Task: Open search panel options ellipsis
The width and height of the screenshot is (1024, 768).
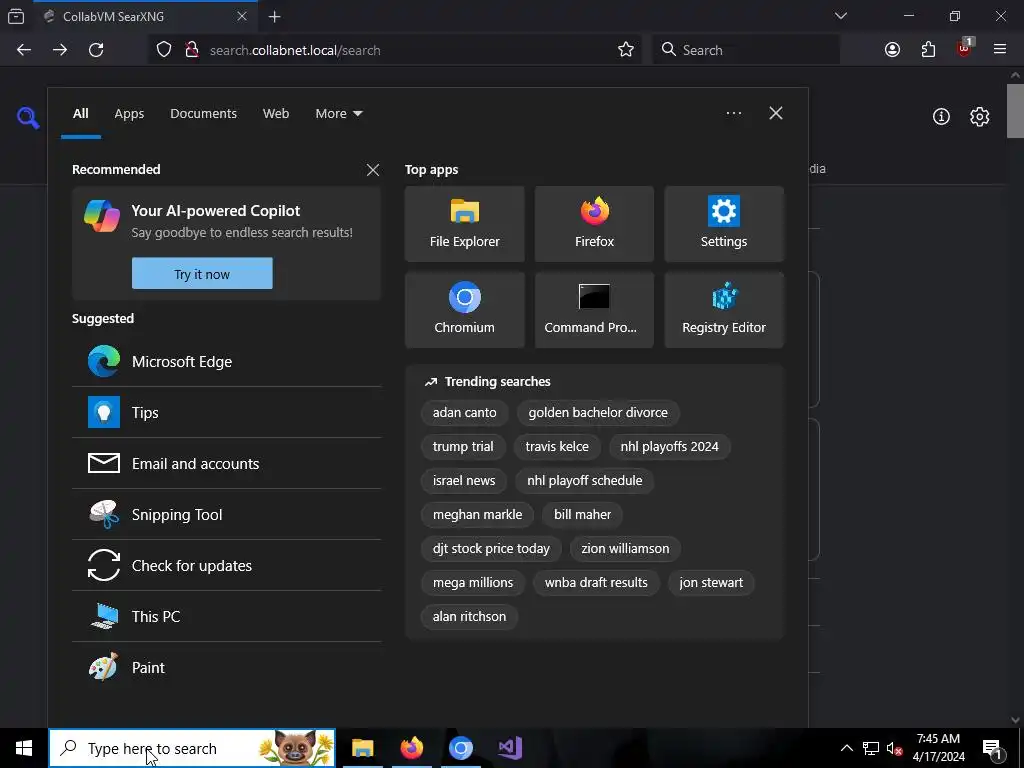Action: [733, 114]
